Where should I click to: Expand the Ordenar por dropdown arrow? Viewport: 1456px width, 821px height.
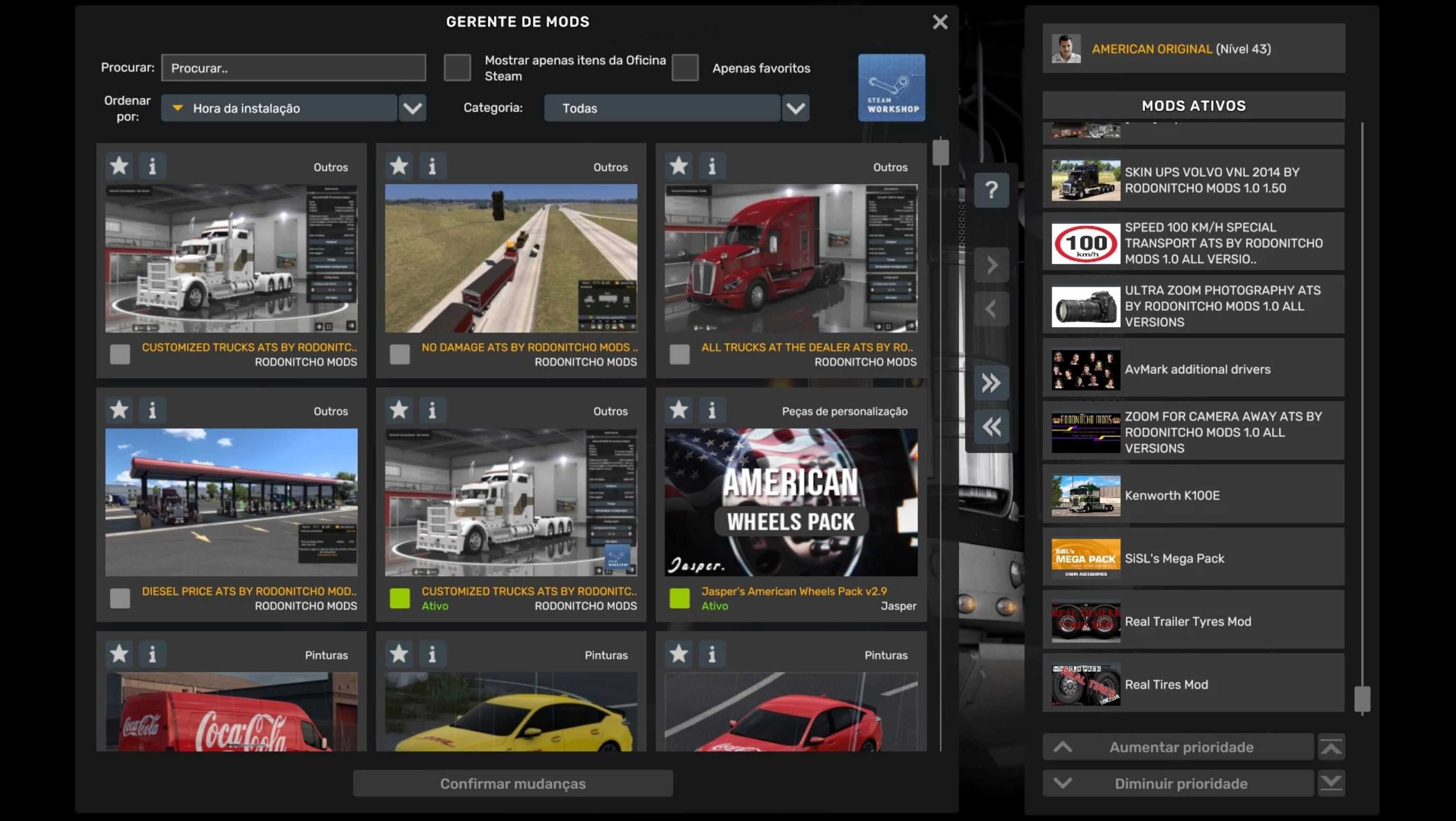click(x=412, y=108)
